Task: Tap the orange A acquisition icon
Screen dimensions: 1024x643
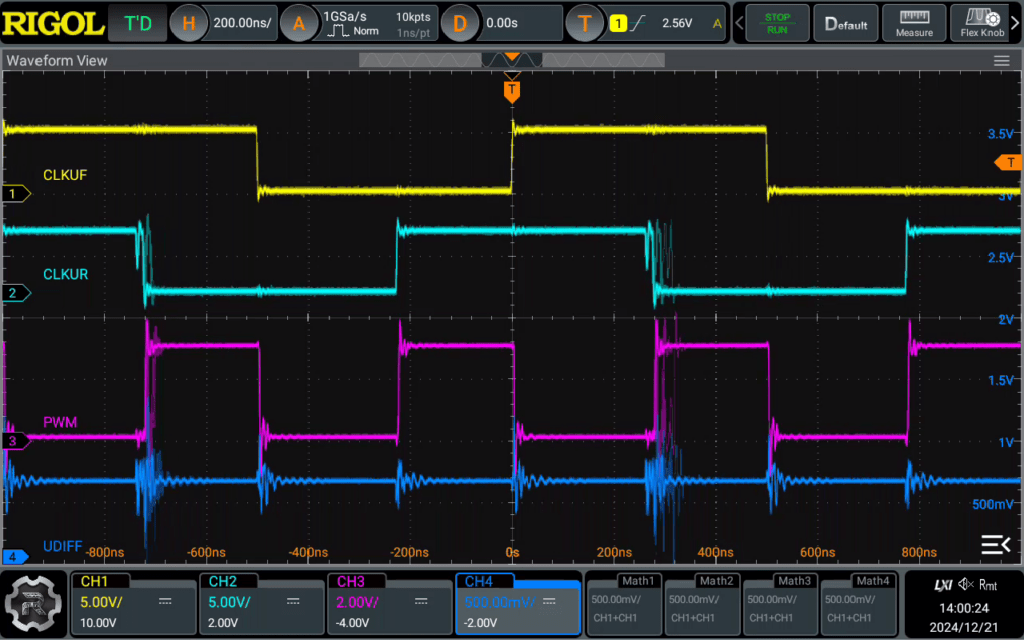Action: 298,24
